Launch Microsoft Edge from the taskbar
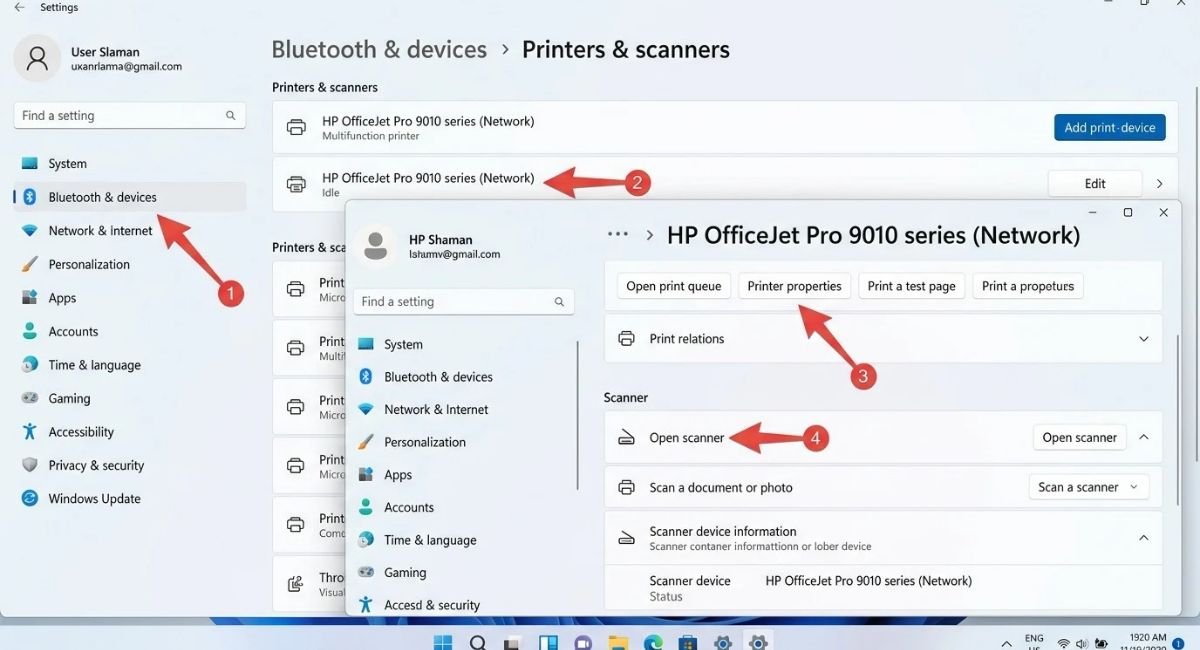The height and width of the screenshot is (650, 1200). (x=653, y=643)
